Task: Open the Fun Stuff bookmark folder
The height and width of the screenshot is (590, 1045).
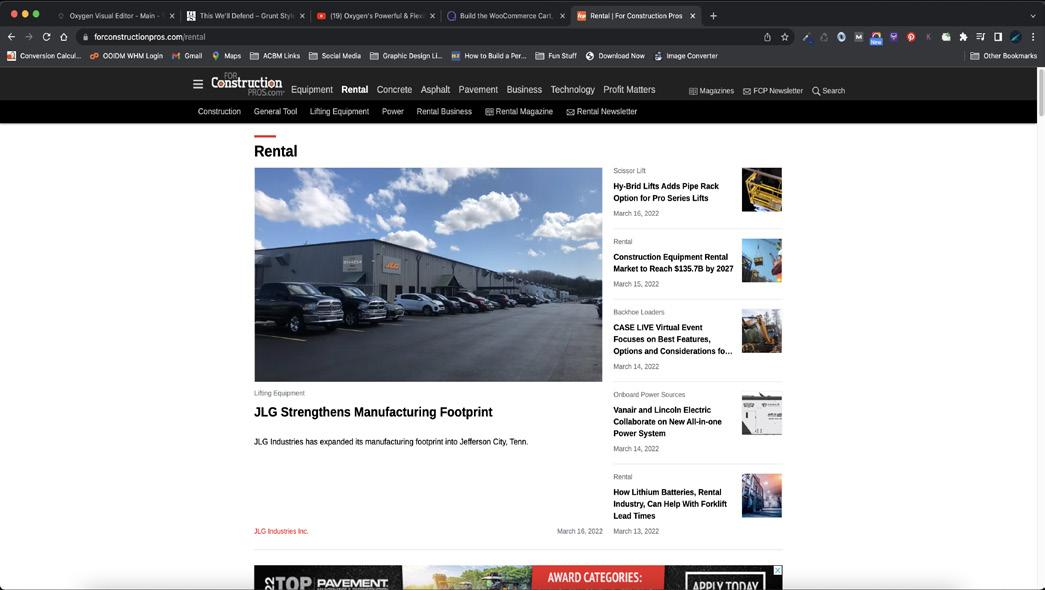Action: point(556,56)
